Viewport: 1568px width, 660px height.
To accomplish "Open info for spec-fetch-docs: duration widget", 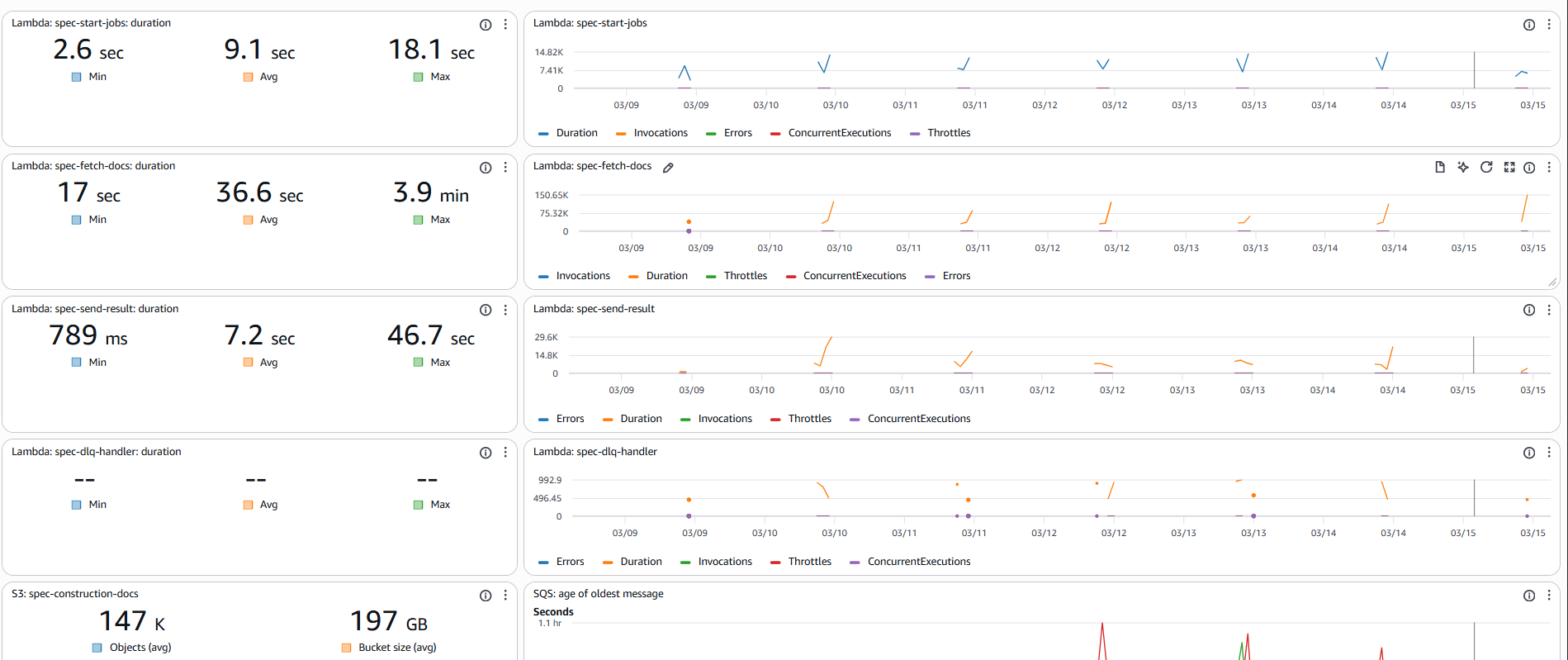I will (486, 168).
